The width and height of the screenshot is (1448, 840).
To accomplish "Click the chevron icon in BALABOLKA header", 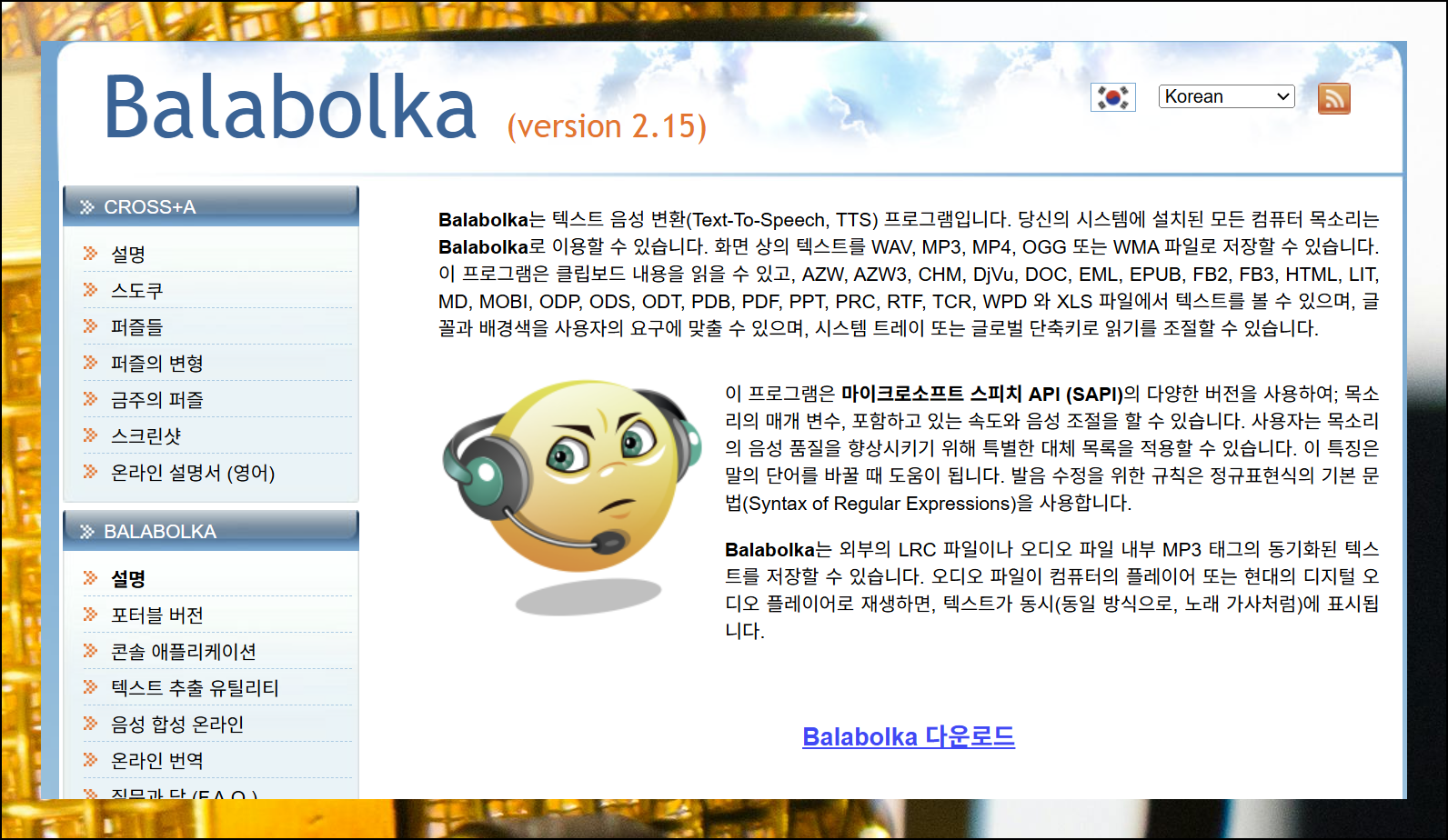I will point(87,532).
